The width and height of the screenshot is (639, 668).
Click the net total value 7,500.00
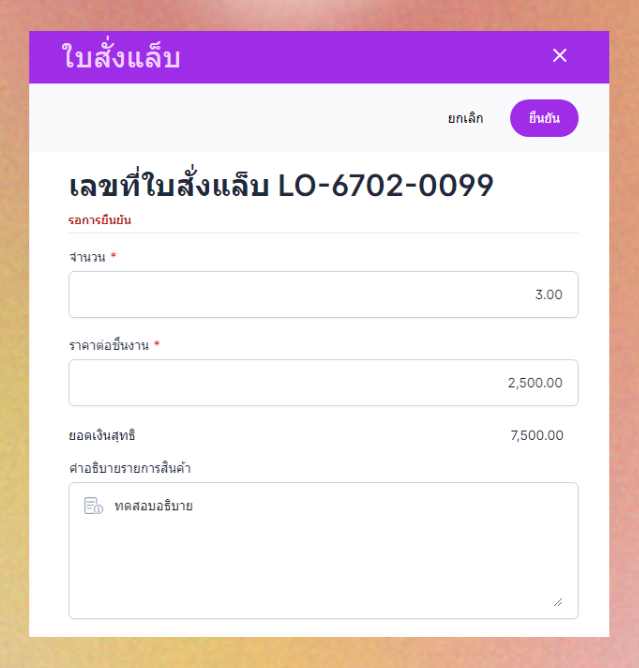pyautogui.click(x=537, y=435)
